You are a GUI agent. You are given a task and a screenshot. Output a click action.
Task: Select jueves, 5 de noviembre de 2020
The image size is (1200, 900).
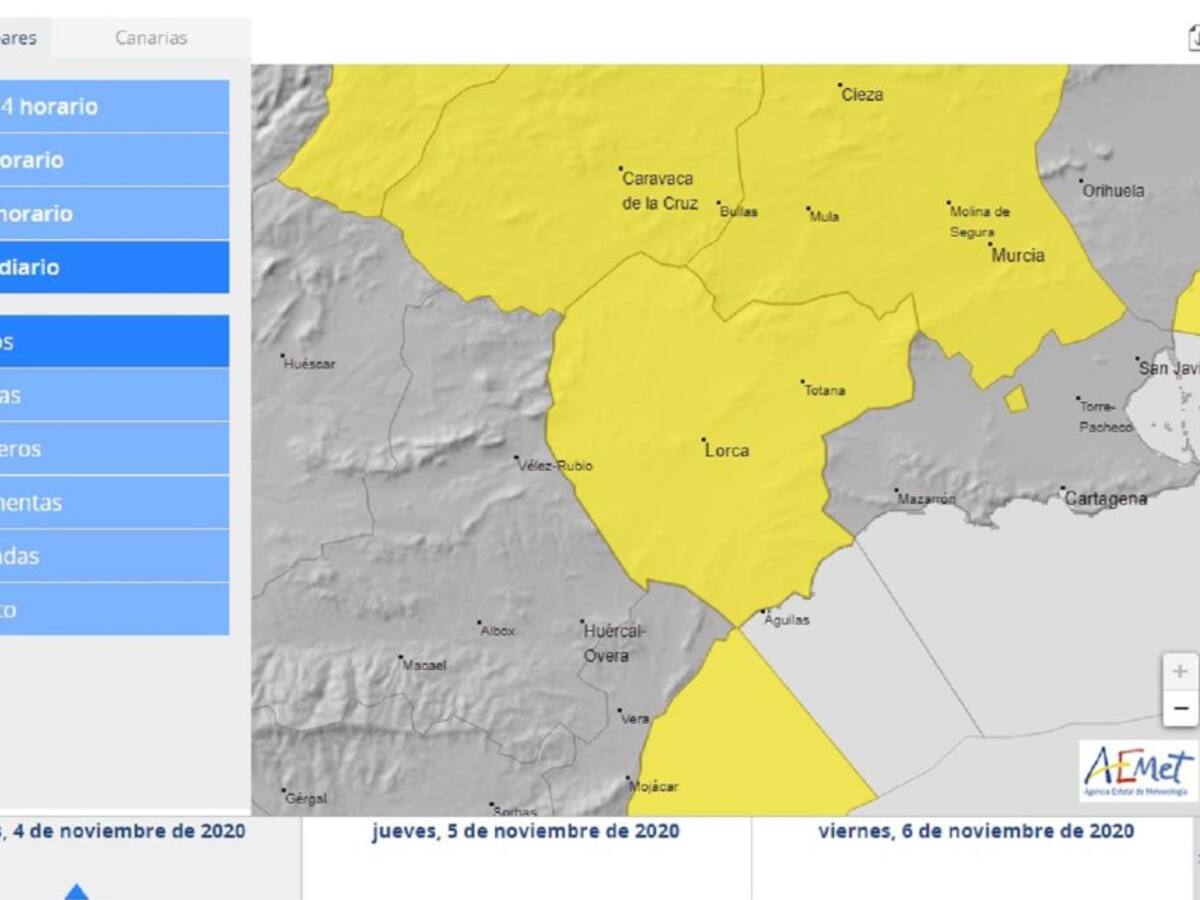pos(526,831)
